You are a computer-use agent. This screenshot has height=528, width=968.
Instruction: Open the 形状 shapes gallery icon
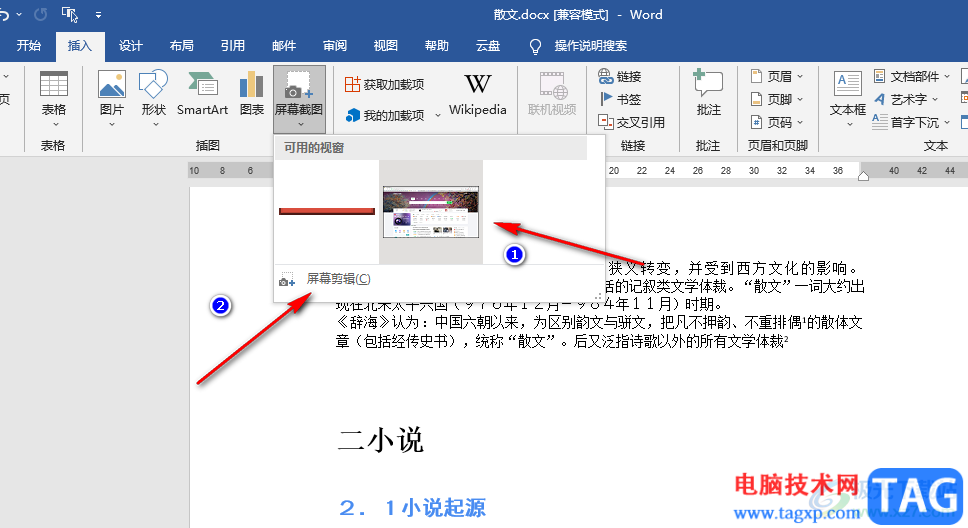click(153, 85)
